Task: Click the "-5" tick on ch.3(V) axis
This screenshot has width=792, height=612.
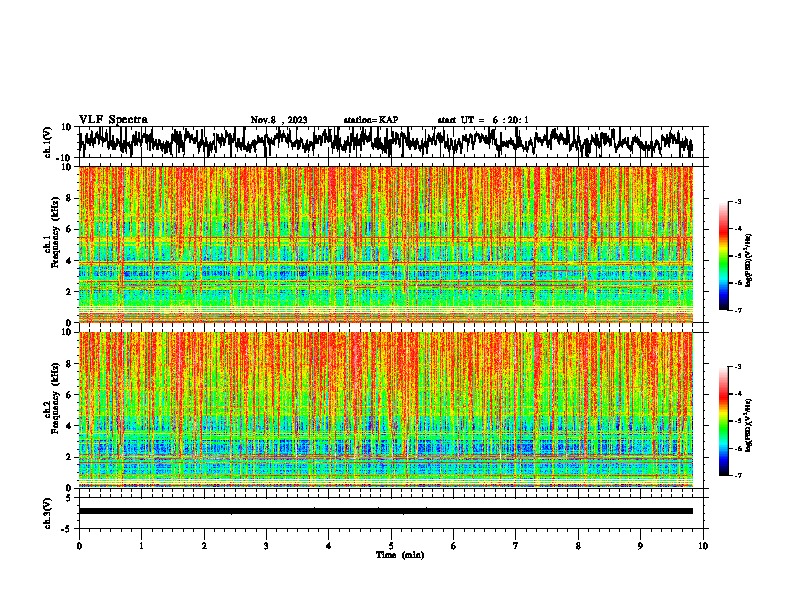Action: click(x=68, y=529)
